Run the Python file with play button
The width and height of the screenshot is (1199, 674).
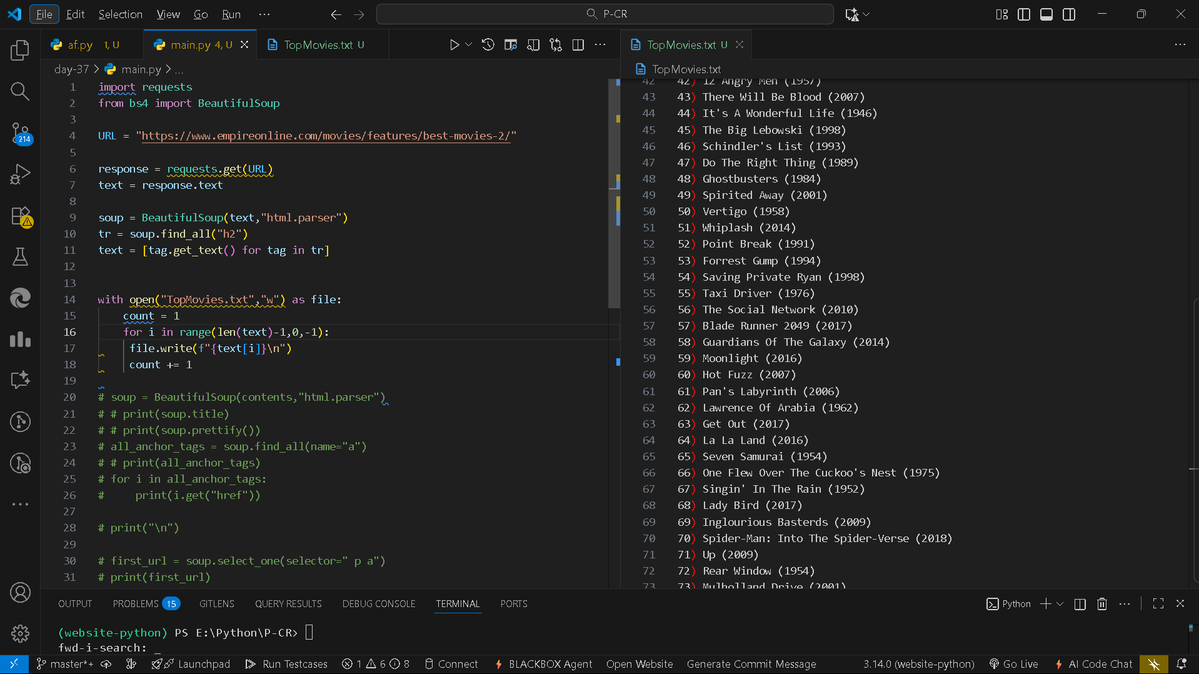(454, 45)
